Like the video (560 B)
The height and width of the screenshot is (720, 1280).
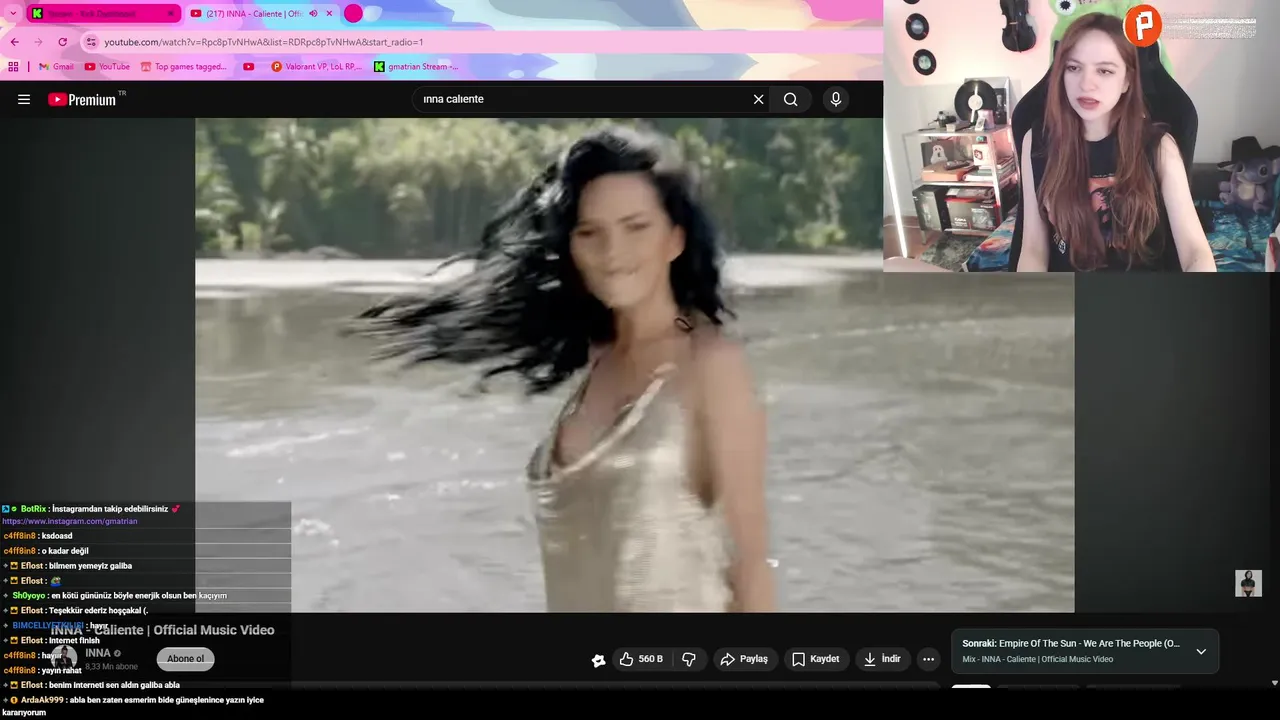pyautogui.click(x=640, y=659)
